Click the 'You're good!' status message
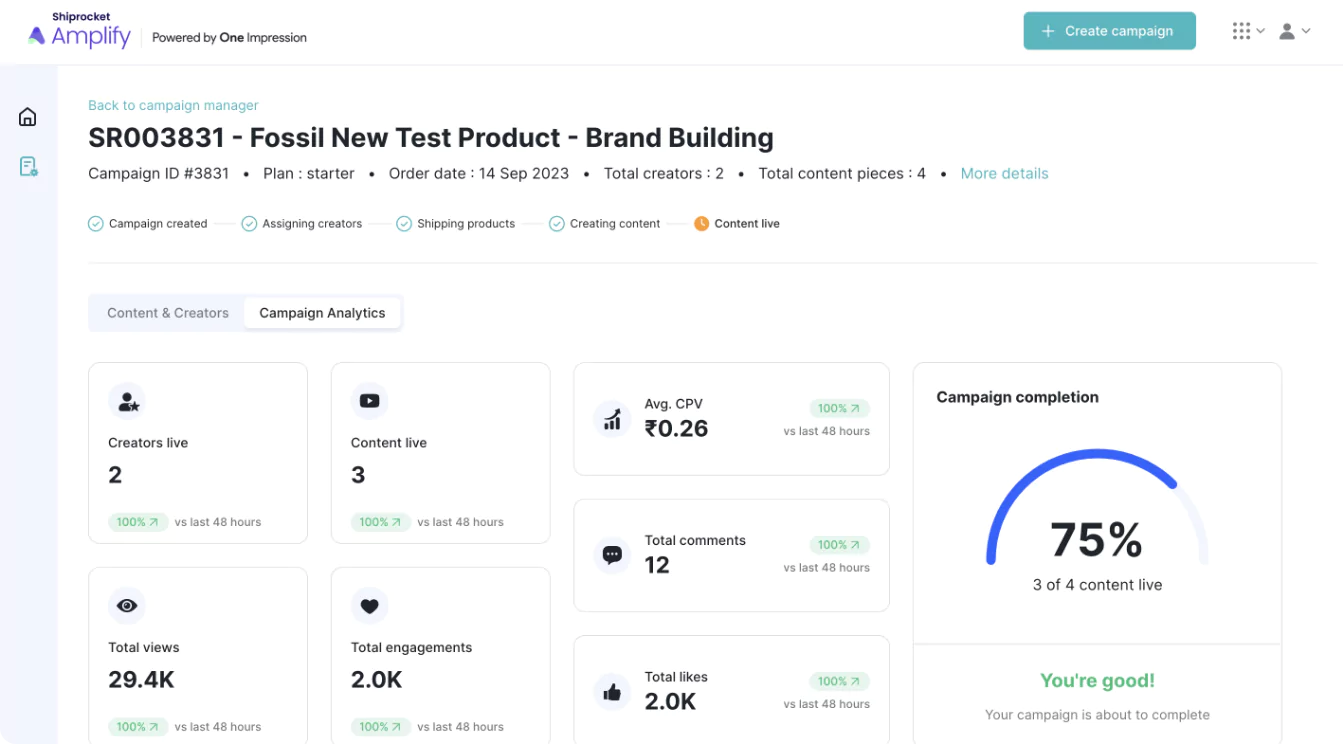This screenshot has height=744, width=1343. pyautogui.click(x=1097, y=681)
